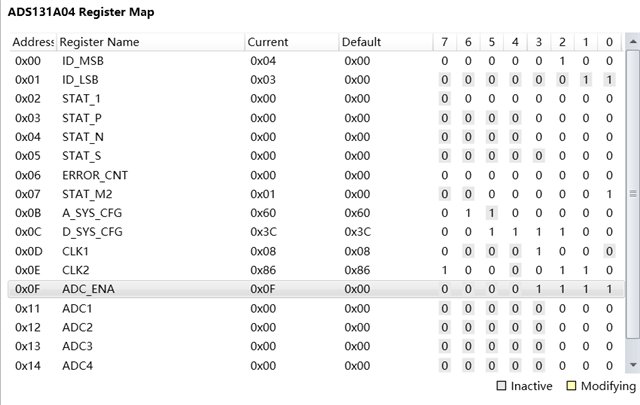This screenshot has width=640, height=405.
Task: Click the scrollbar down arrow
Action: 632,365
